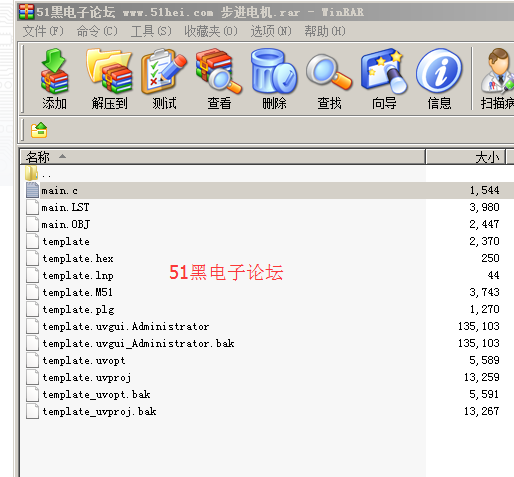
Task: Click the 删除 (Delete) trash icon
Action: [x=274, y=71]
